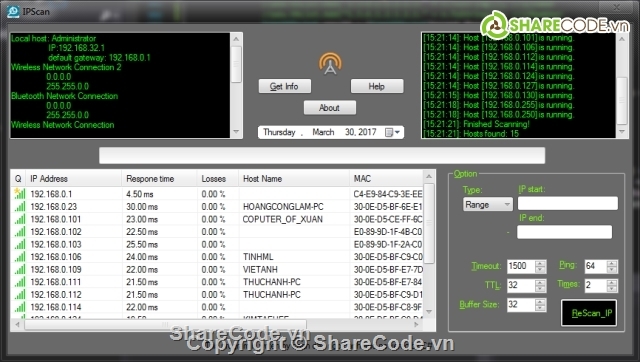
Task: Decrease the TTL value with down arrow
Action: [x=540, y=289]
